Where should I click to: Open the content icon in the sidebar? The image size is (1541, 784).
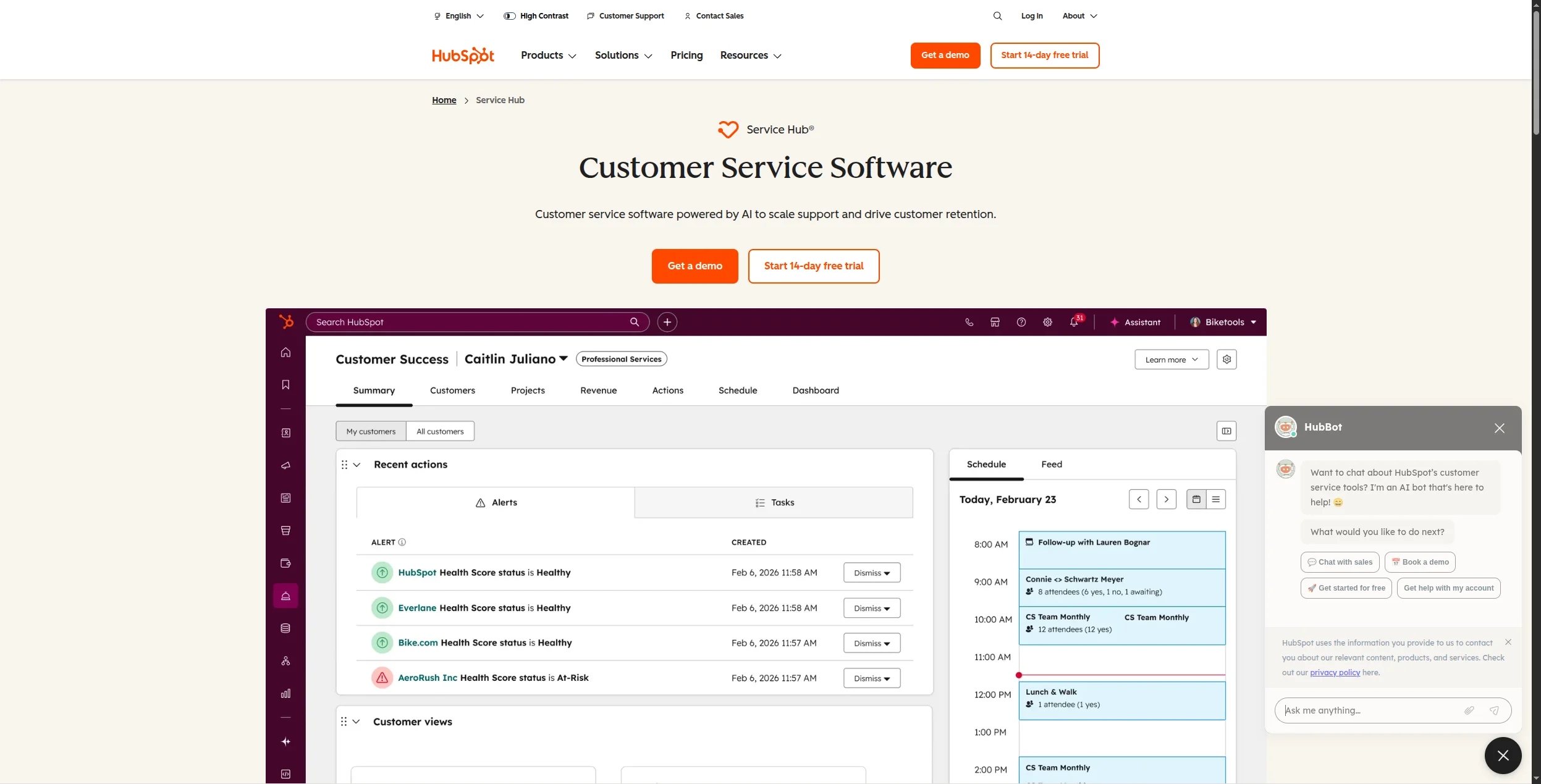point(285,498)
